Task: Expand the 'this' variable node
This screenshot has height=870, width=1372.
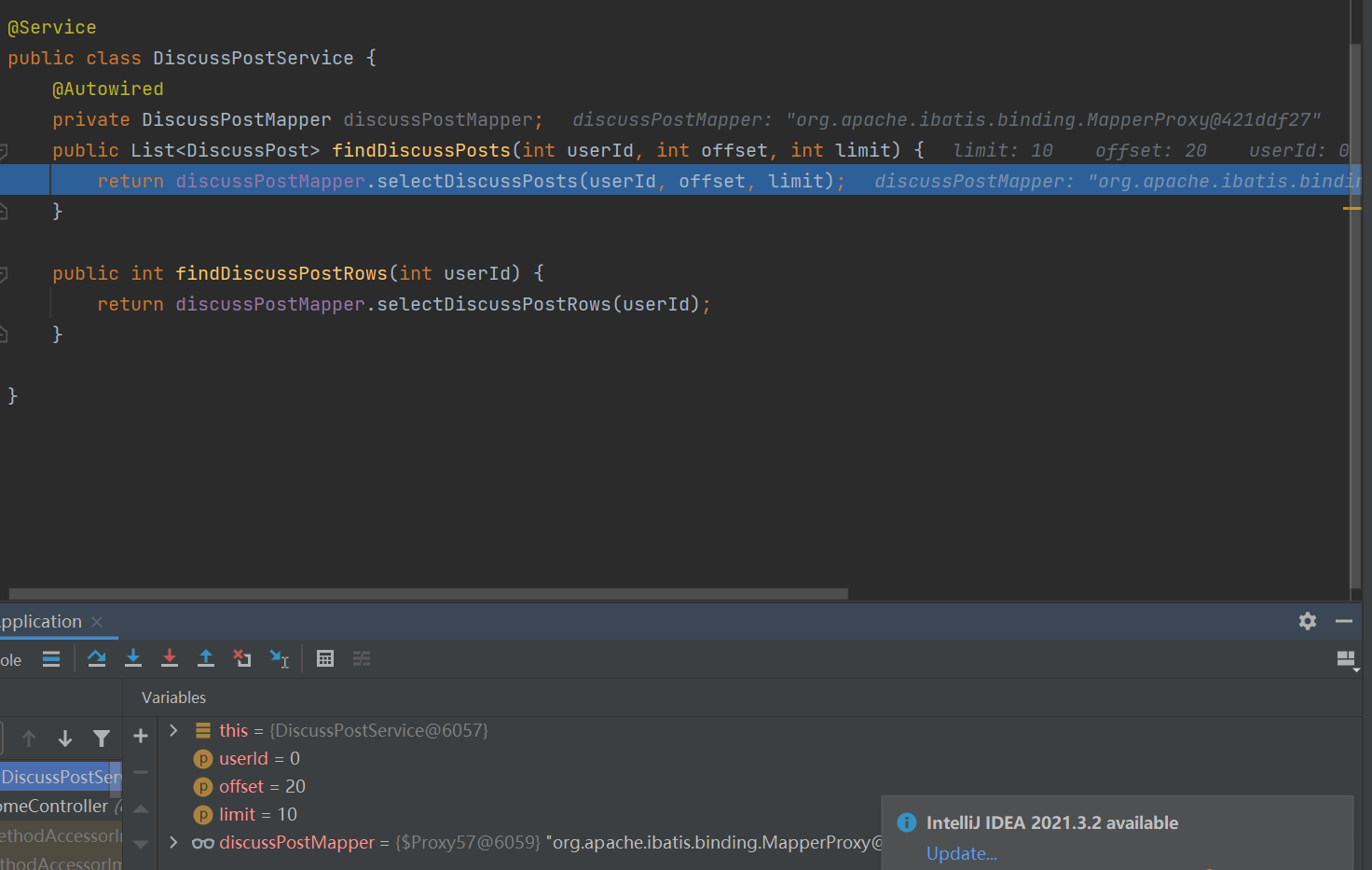Action: [x=173, y=730]
